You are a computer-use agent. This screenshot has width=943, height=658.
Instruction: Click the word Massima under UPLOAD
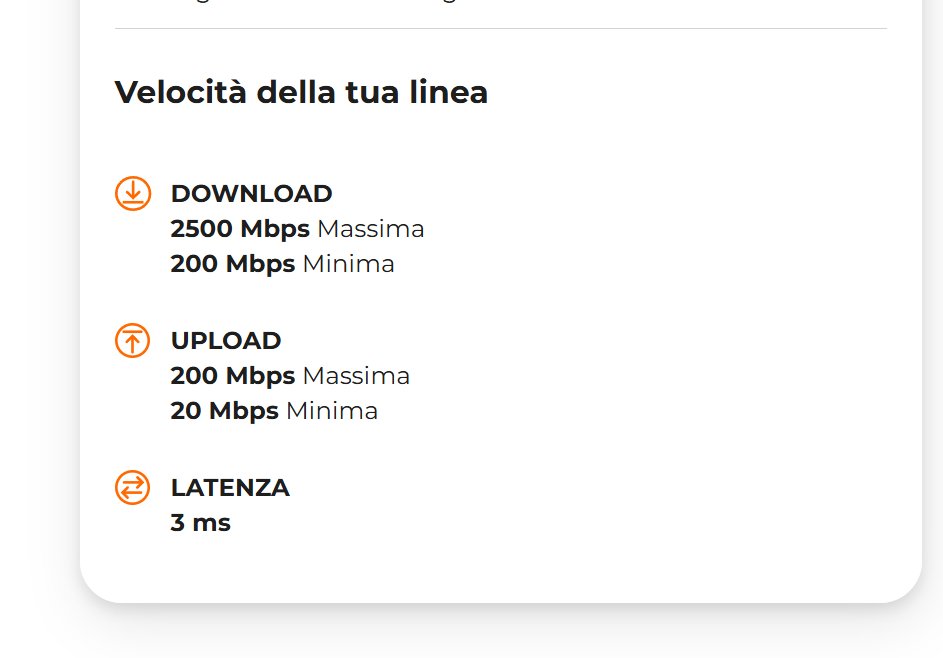[356, 376]
